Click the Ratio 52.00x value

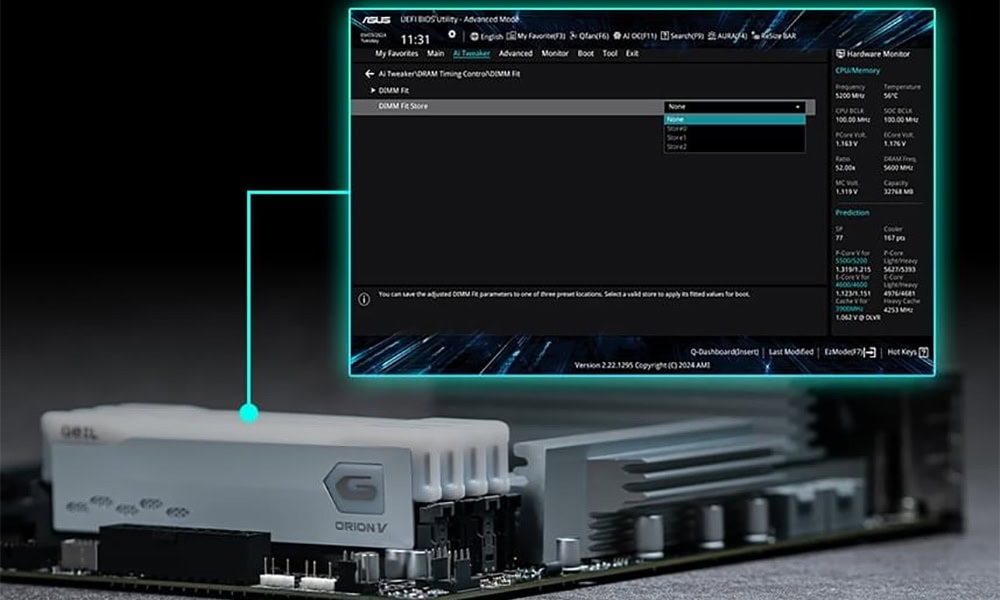click(845, 168)
